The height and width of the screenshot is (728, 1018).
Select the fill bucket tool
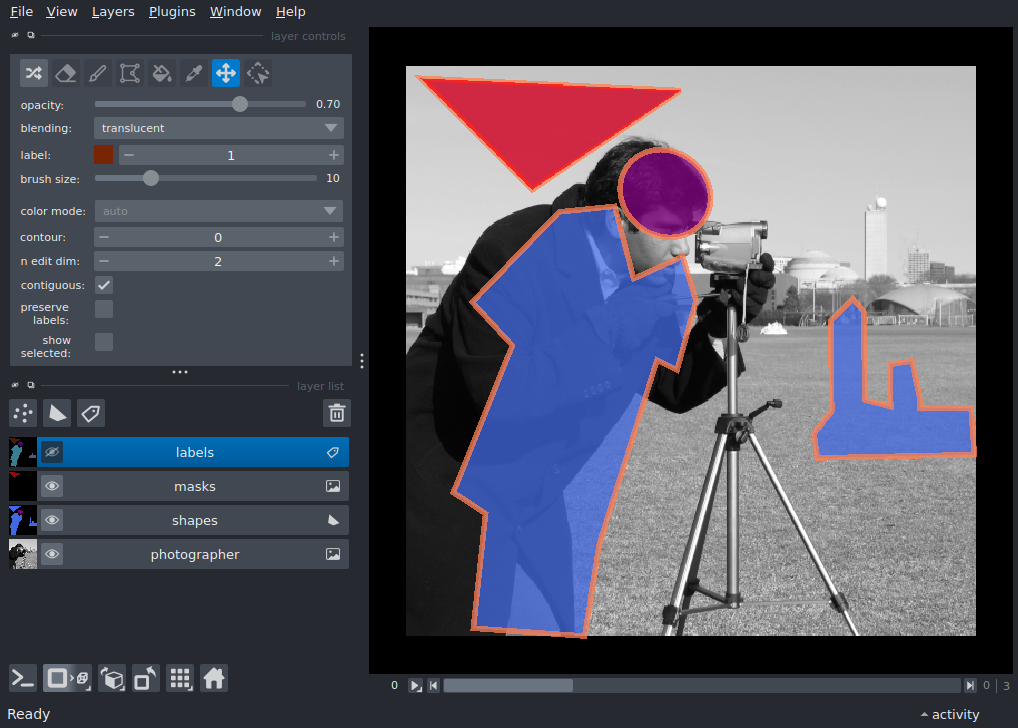(x=161, y=72)
